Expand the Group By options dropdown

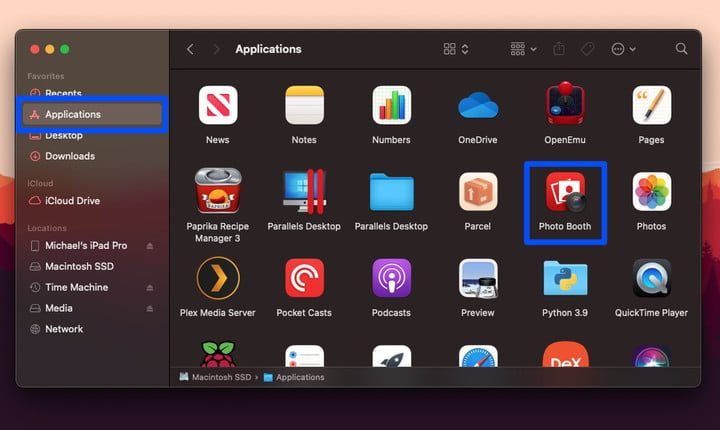523,49
